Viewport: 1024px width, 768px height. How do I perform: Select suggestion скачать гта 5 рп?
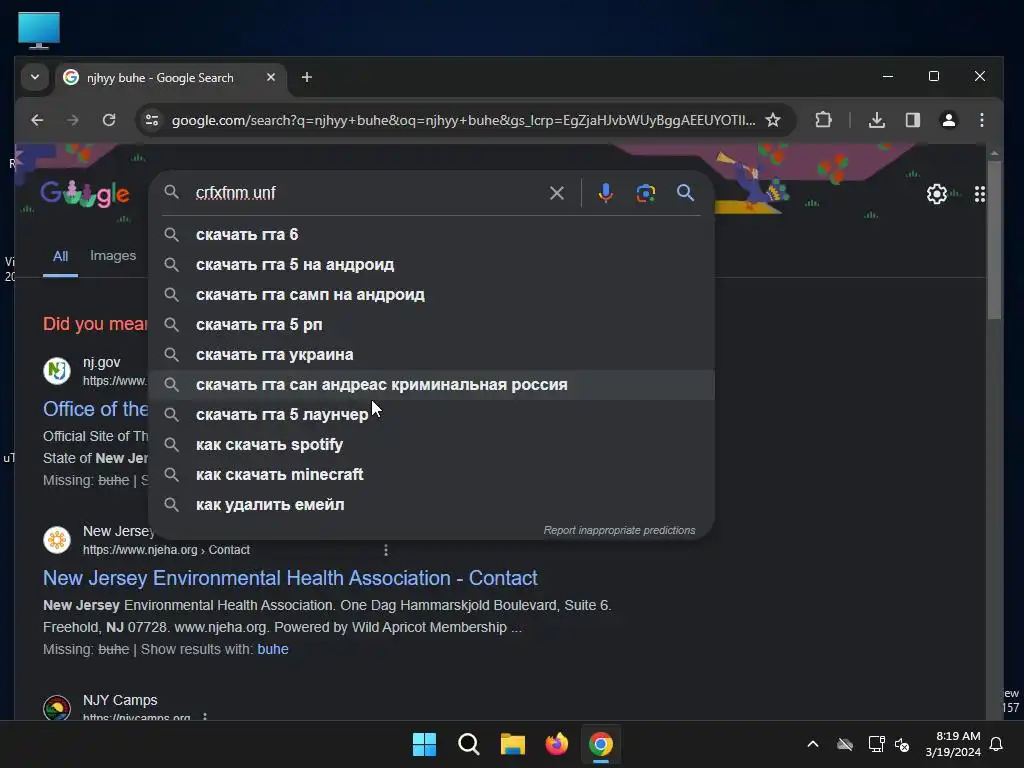(432, 325)
